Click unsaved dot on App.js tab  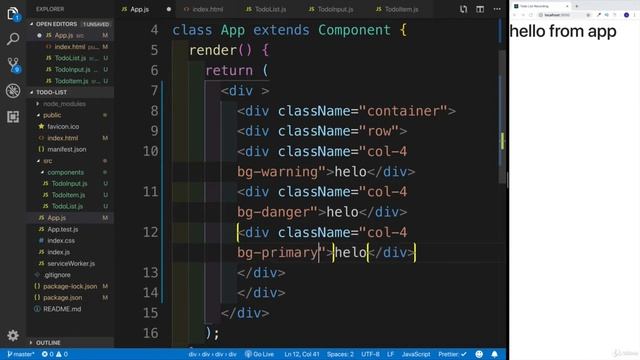point(169,9)
